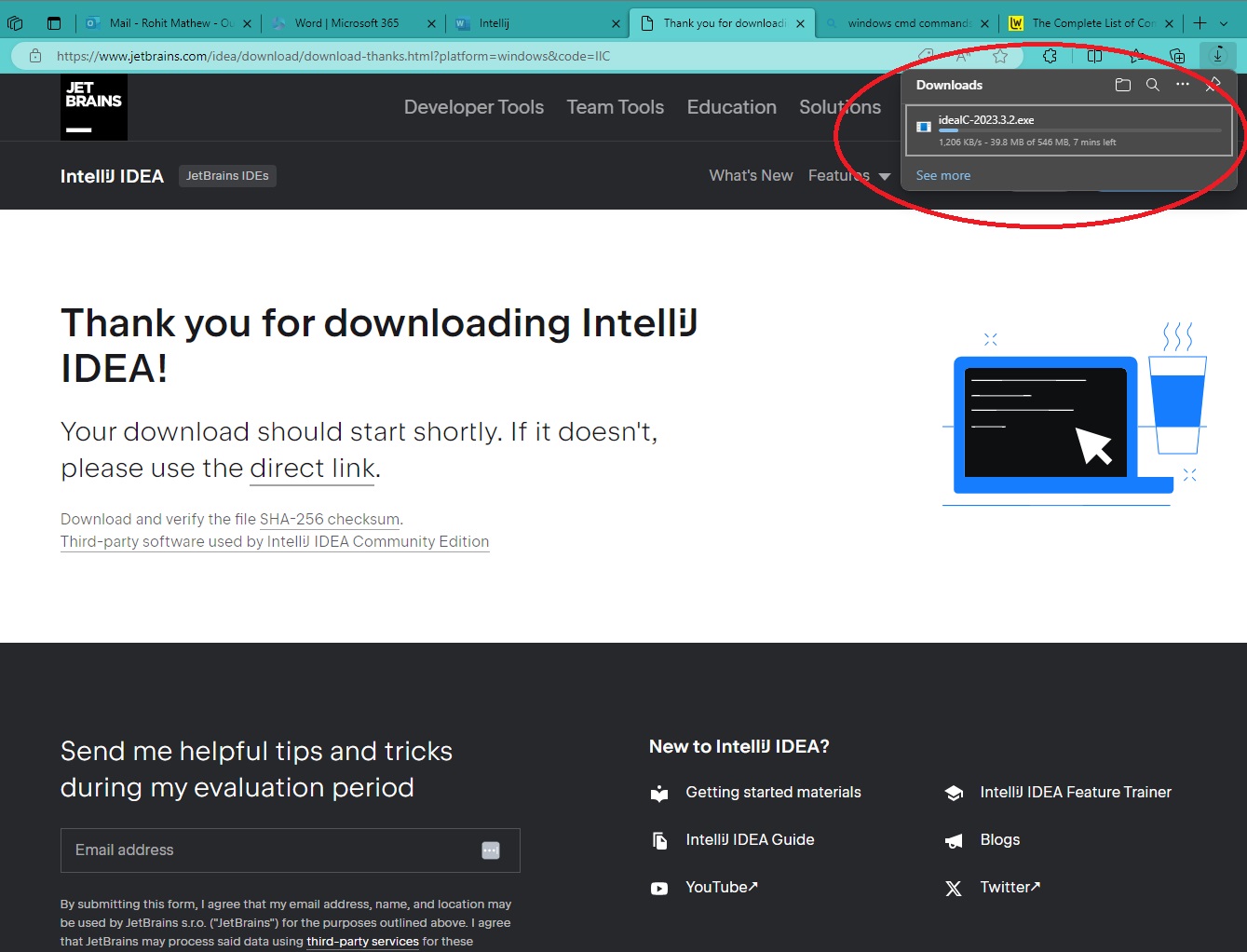The image size is (1247, 952).
Task: Open the SHA-256 checksum link
Action: point(330,519)
